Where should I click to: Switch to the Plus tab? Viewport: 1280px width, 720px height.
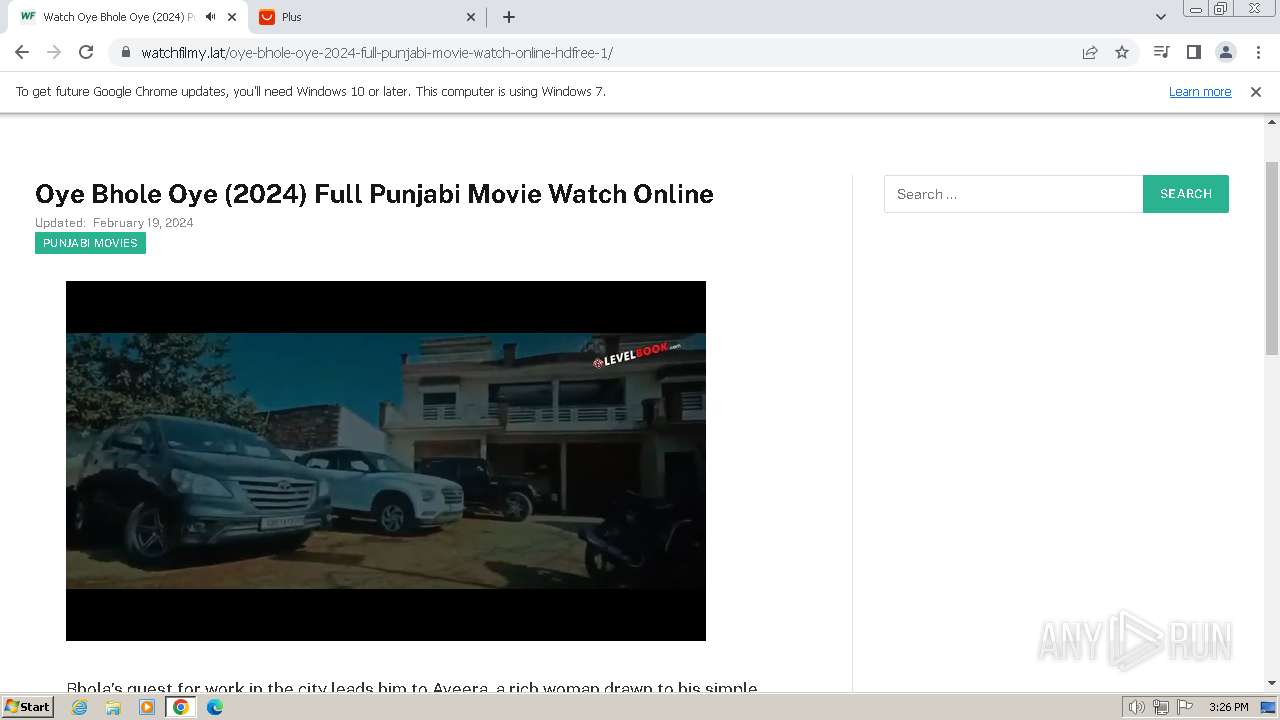(x=365, y=17)
